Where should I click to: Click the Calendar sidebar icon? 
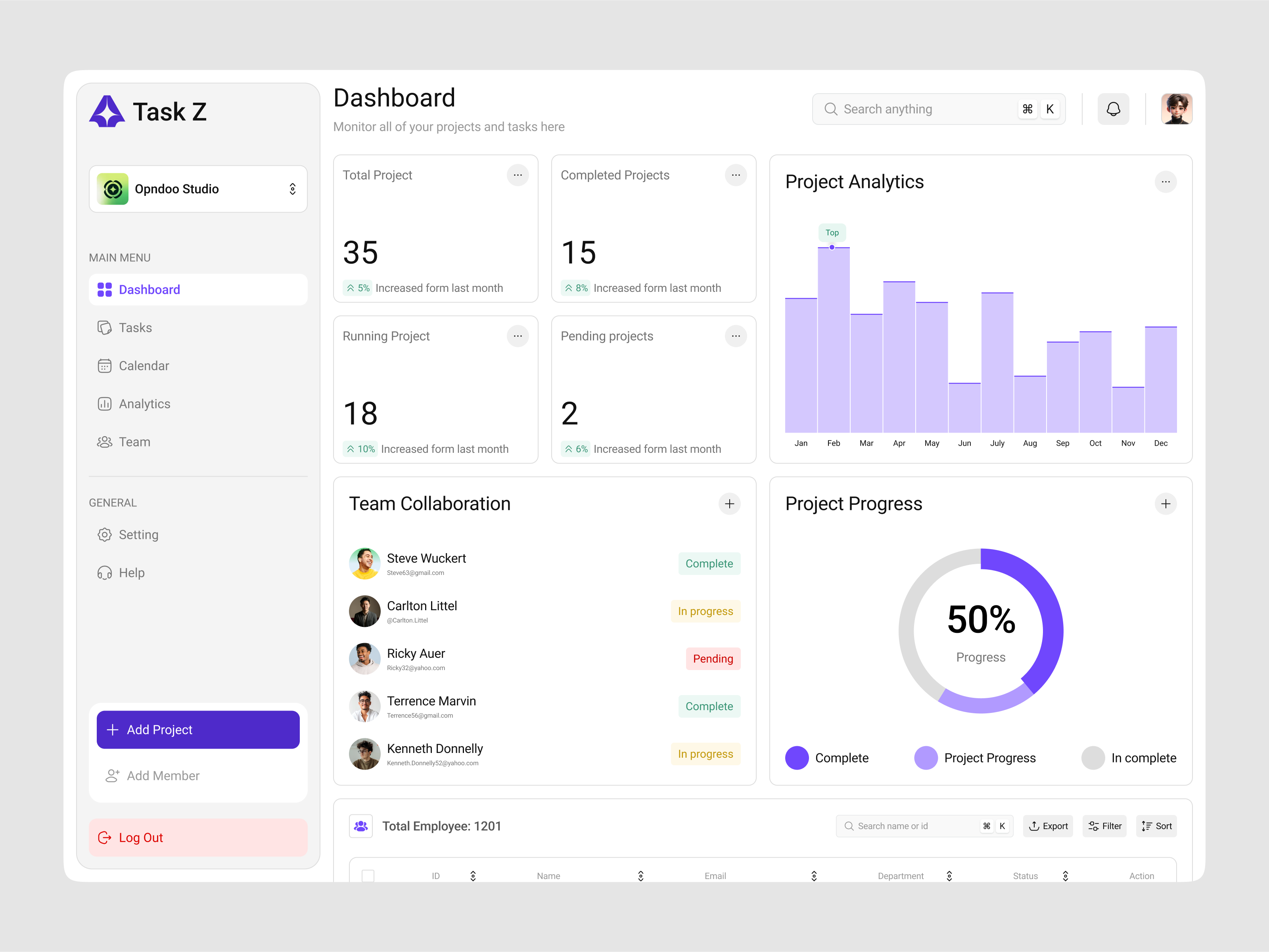pyautogui.click(x=105, y=365)
